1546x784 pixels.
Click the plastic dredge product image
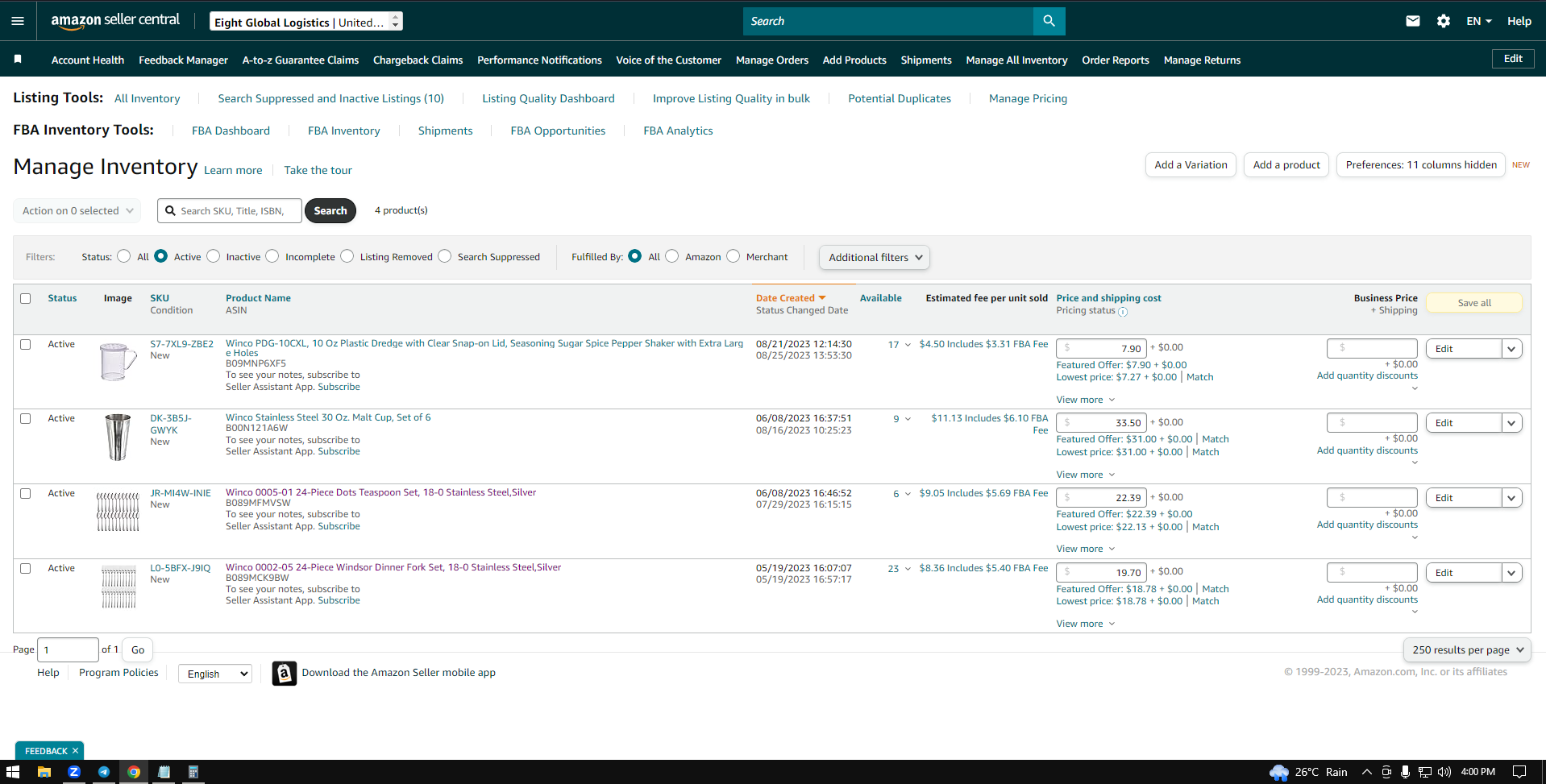click(x=118, y=362)
